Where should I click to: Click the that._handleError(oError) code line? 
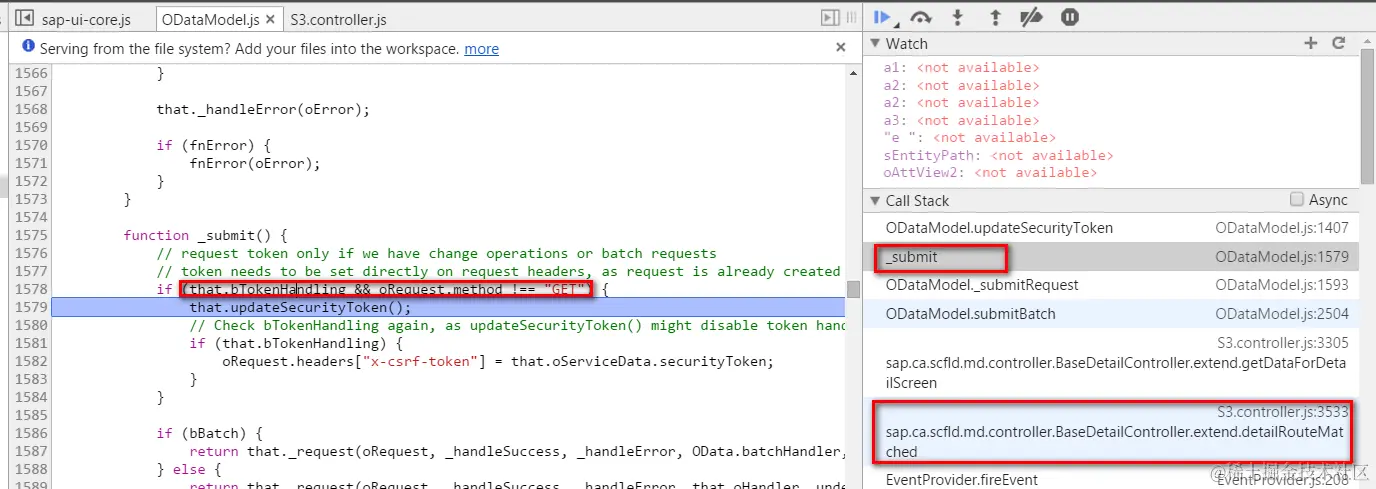click(263, 109)
